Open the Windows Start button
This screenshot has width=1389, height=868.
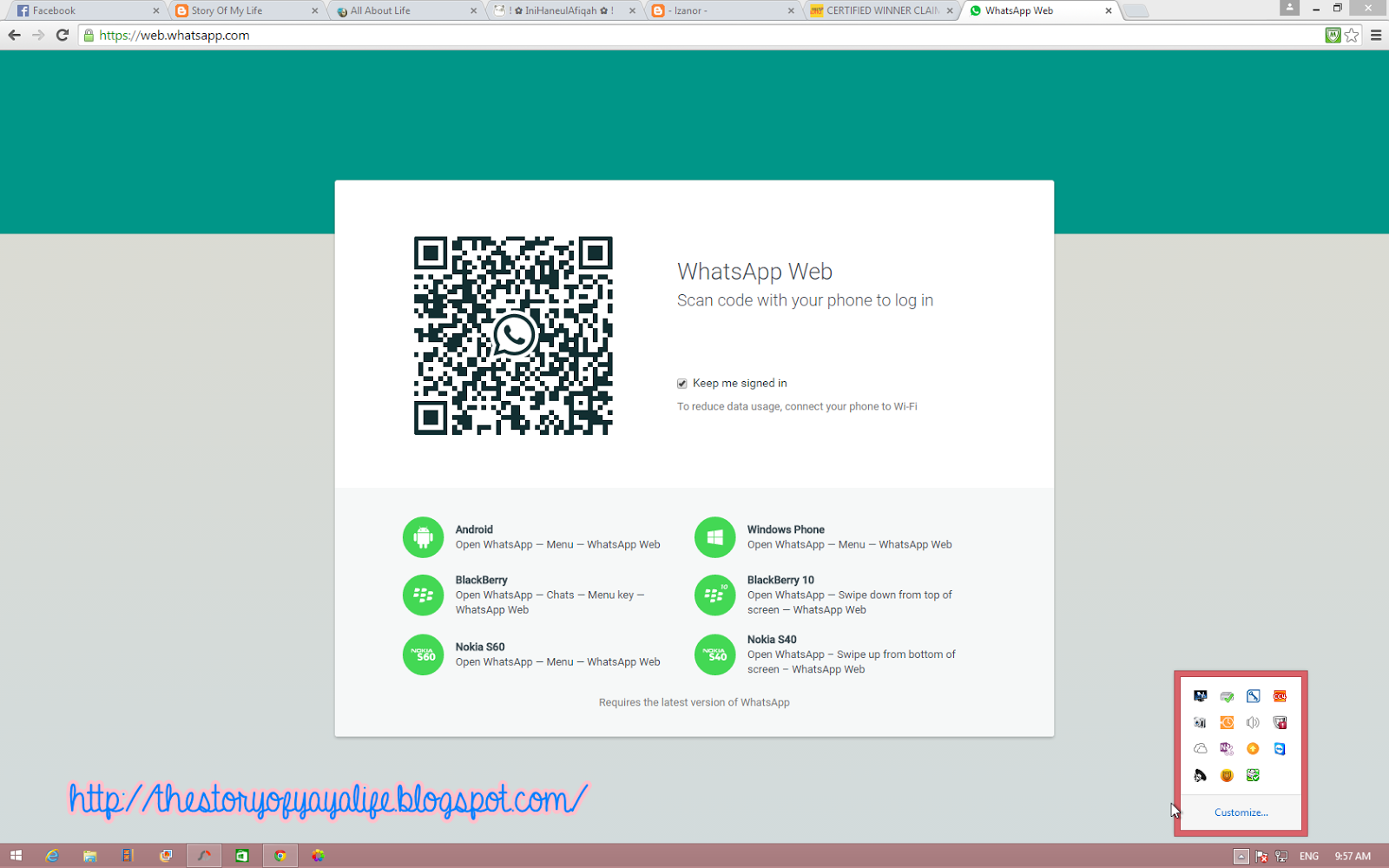point(16,856)
